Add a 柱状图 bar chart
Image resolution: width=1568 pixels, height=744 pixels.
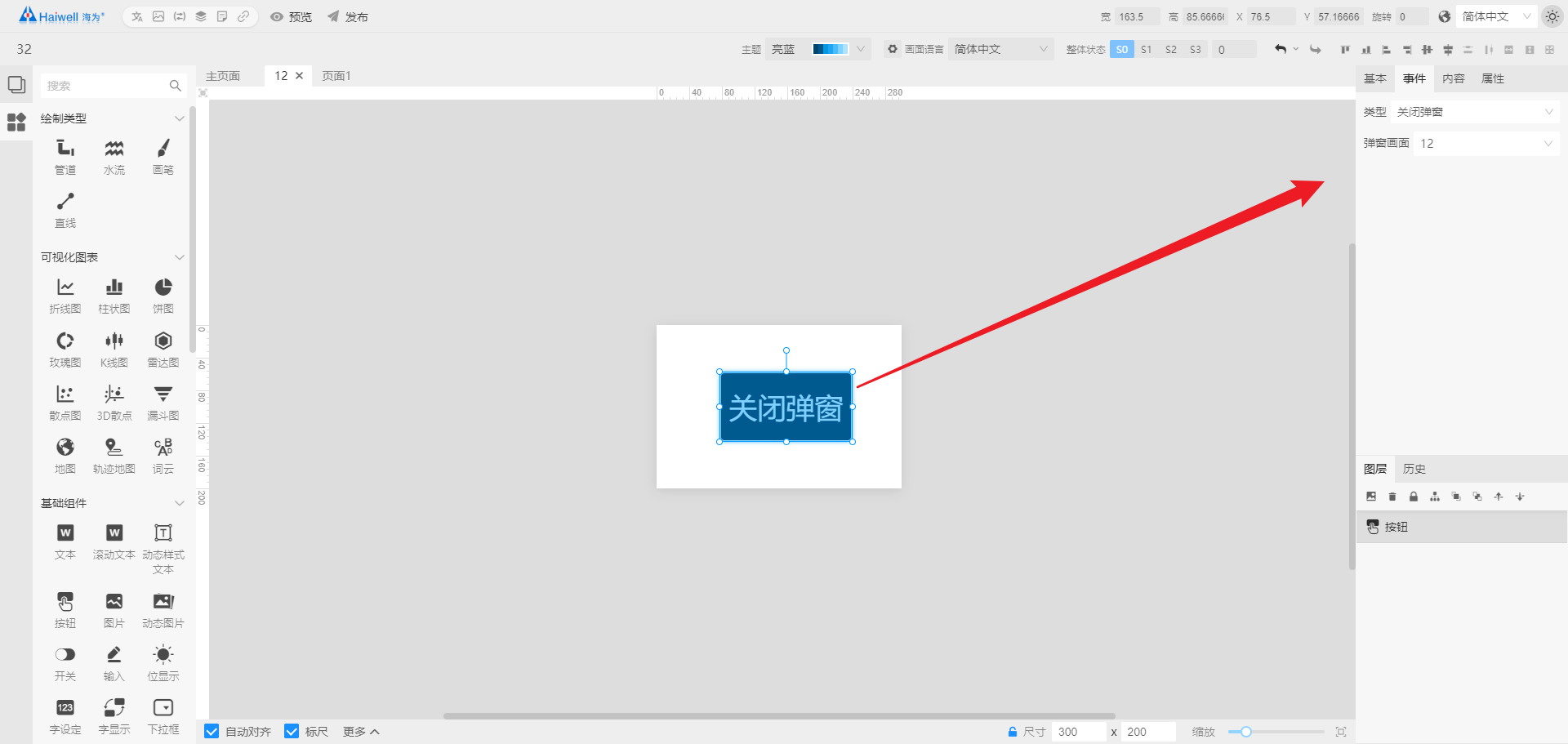pos(114,296)
